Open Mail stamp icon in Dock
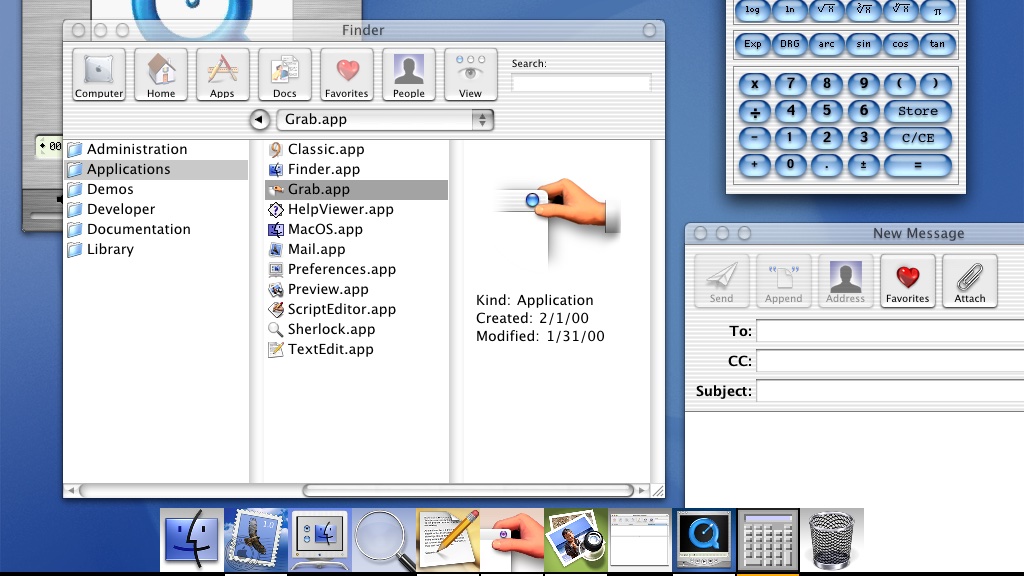The image size is (1024, 576). coord(255,540)
